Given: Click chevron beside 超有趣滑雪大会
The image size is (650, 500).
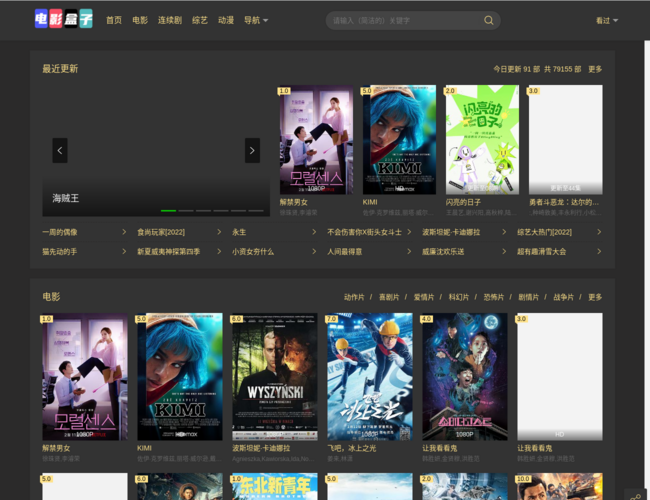Looking at the screenshot, I should (x=599, y=251).
